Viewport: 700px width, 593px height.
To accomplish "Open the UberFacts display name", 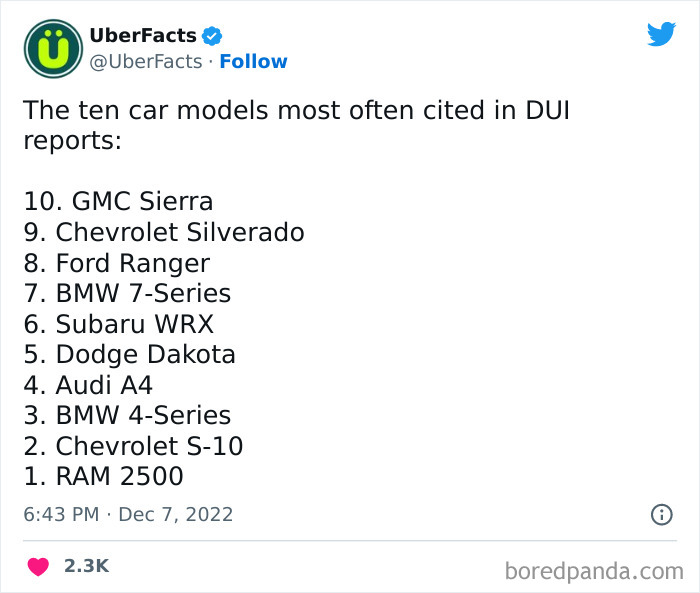I will tap(143, 36).
